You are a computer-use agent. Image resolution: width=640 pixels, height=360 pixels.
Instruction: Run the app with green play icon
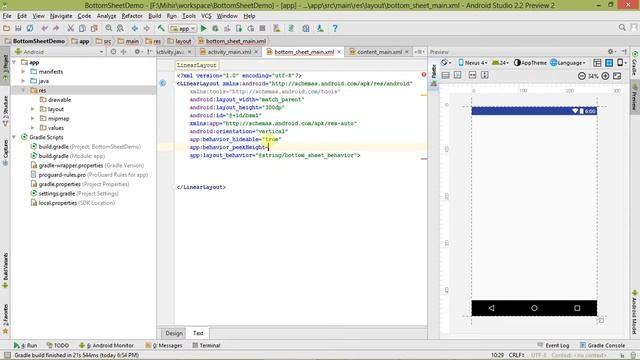[x=204, y=28]
